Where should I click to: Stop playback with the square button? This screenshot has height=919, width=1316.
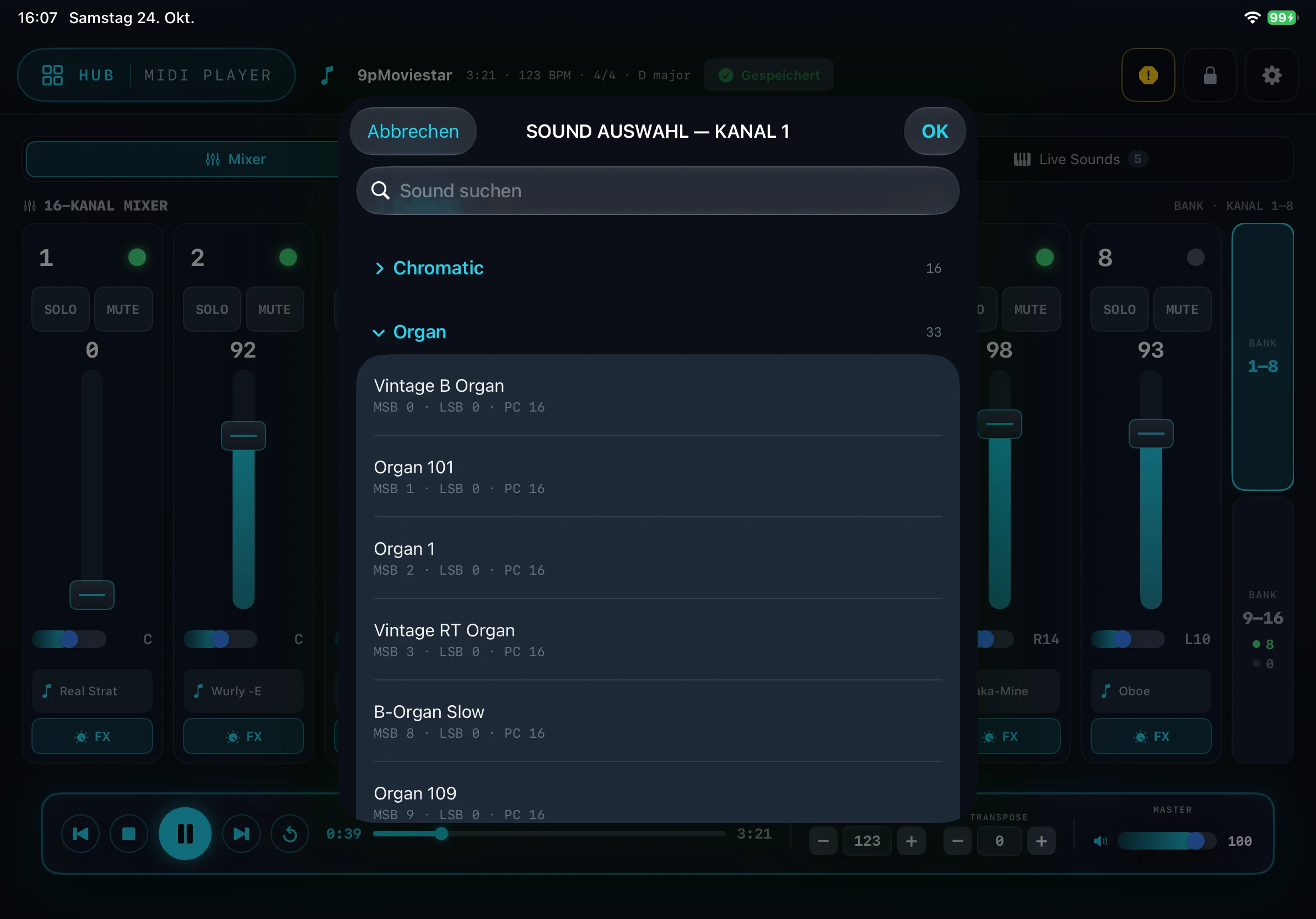[x=129, y=834]
